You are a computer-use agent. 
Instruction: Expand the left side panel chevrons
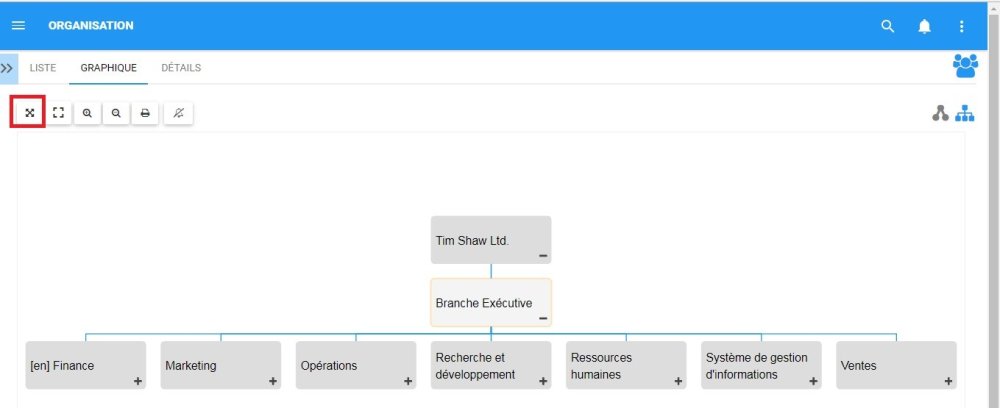click(7, 68)
